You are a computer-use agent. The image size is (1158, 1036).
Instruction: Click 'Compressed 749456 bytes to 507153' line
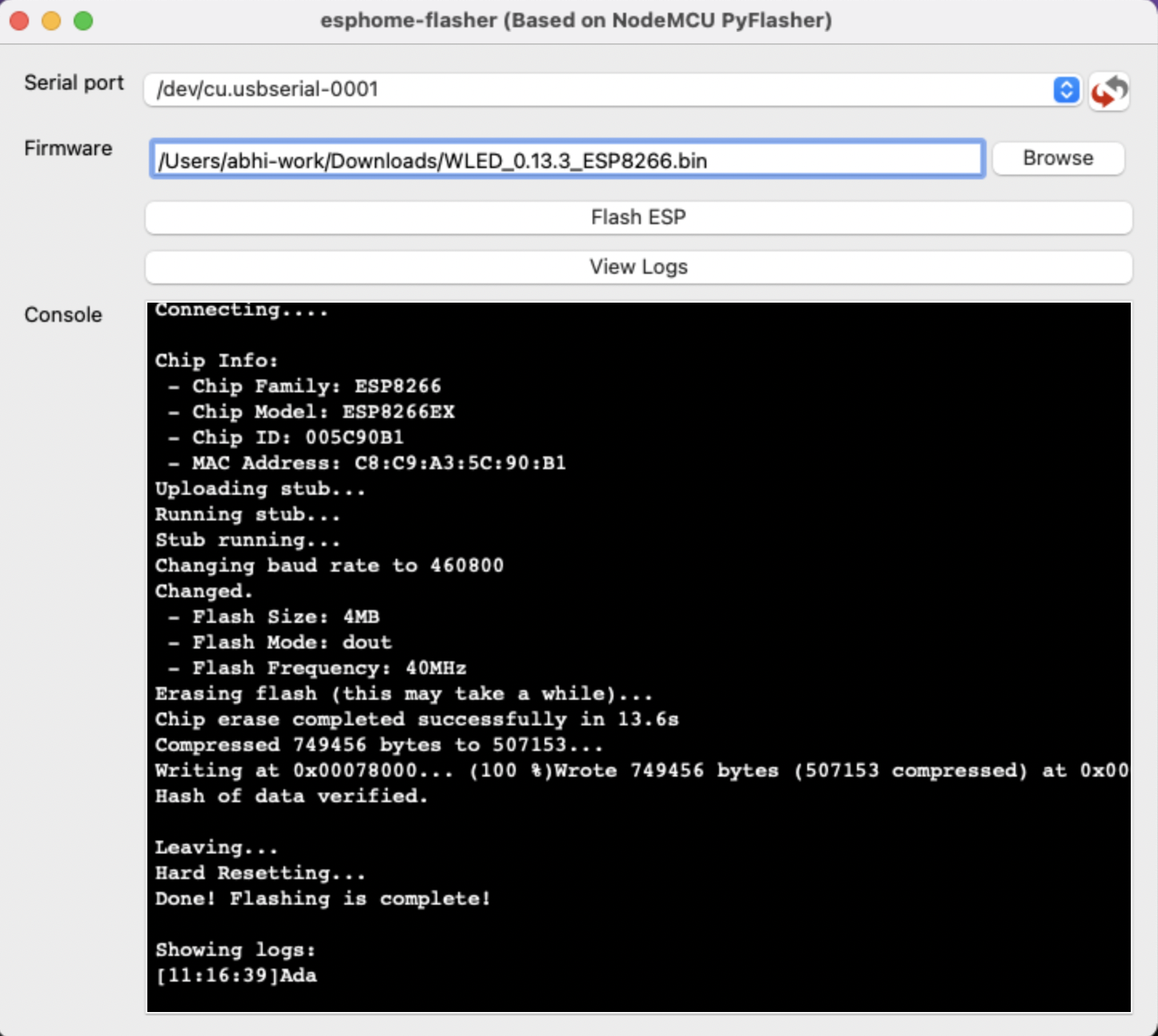click(379, 745)
